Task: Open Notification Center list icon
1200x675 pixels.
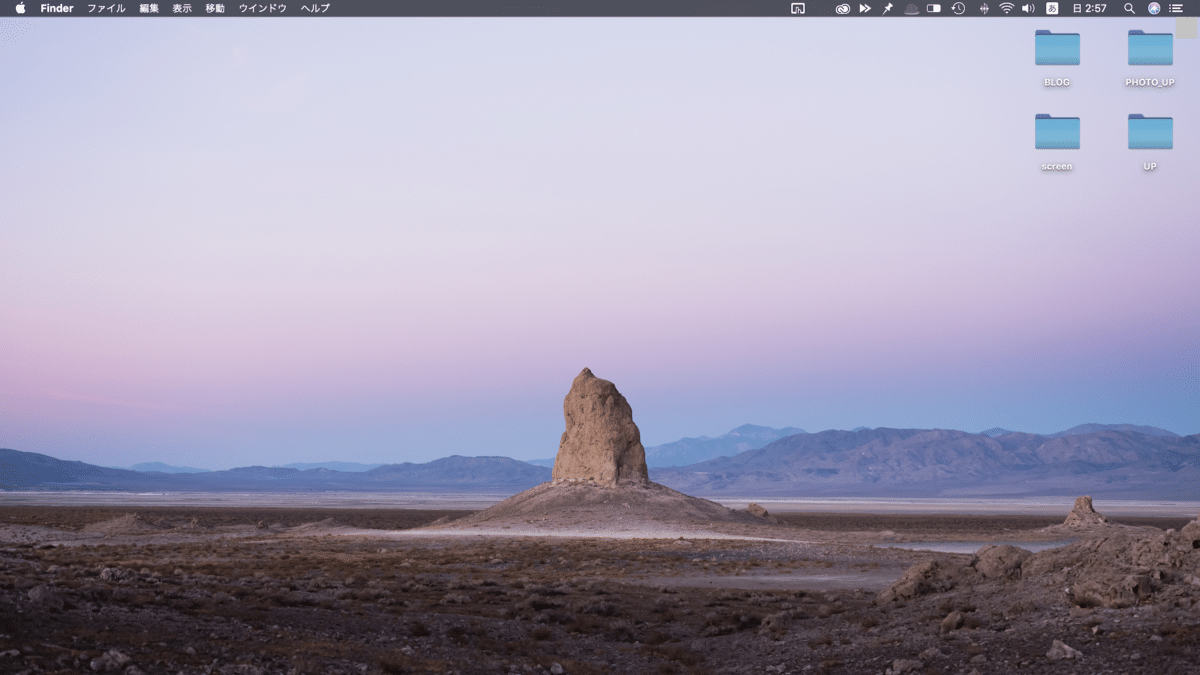Action: point(1176,8)
